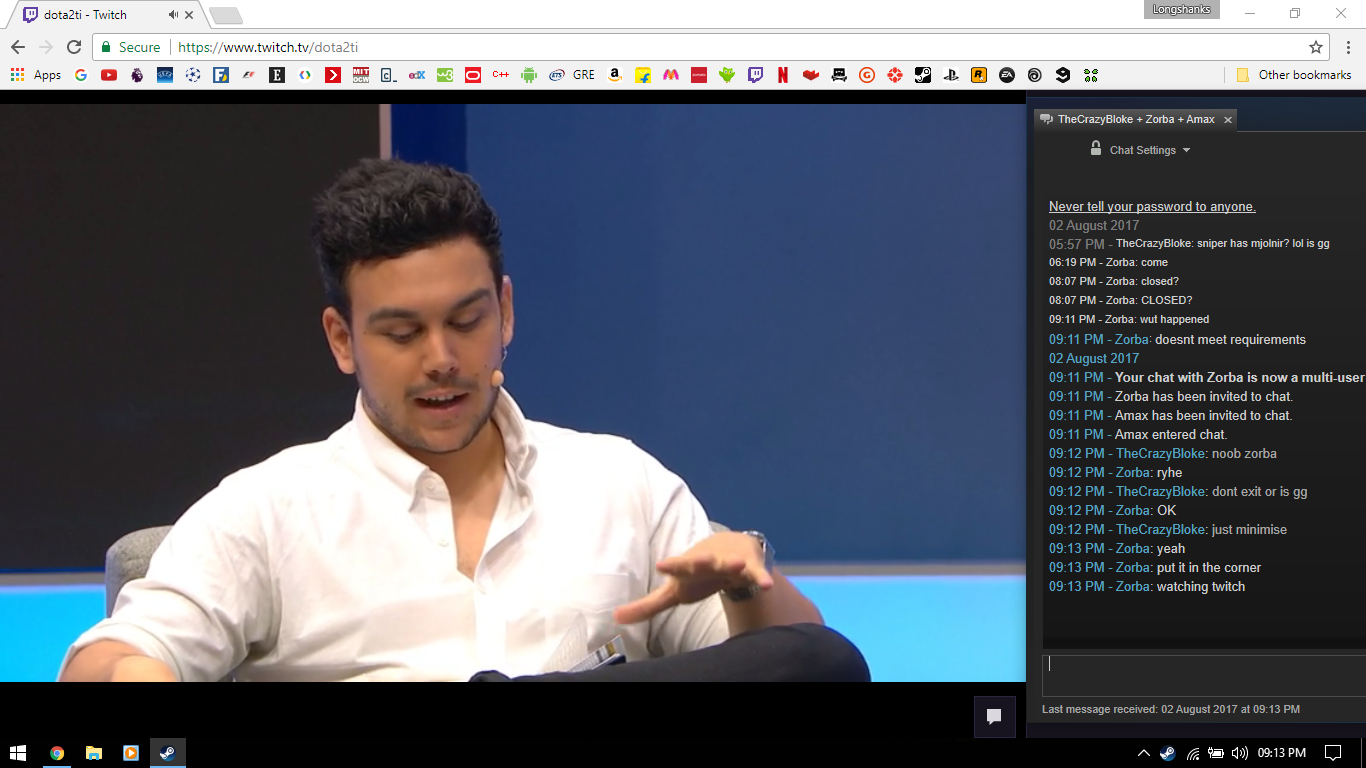Click the 09:13 PM taskbar clock

pos(1281,753)
